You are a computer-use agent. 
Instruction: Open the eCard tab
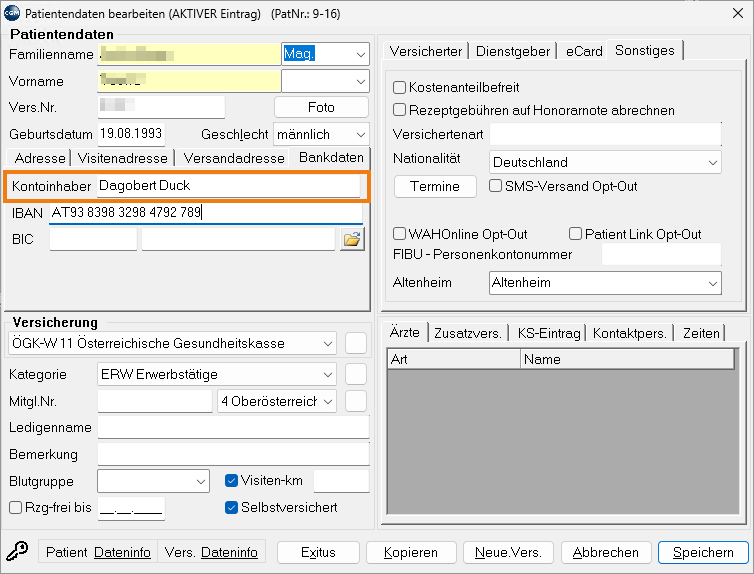click(x=584, y=51)
